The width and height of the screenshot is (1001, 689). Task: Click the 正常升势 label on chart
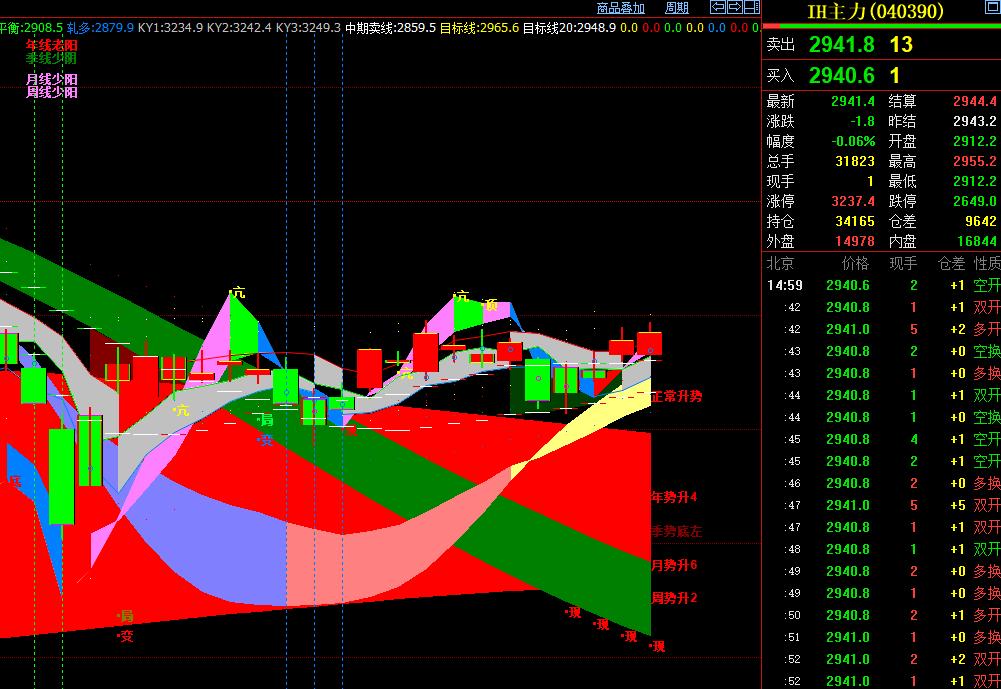click(676, 397)
